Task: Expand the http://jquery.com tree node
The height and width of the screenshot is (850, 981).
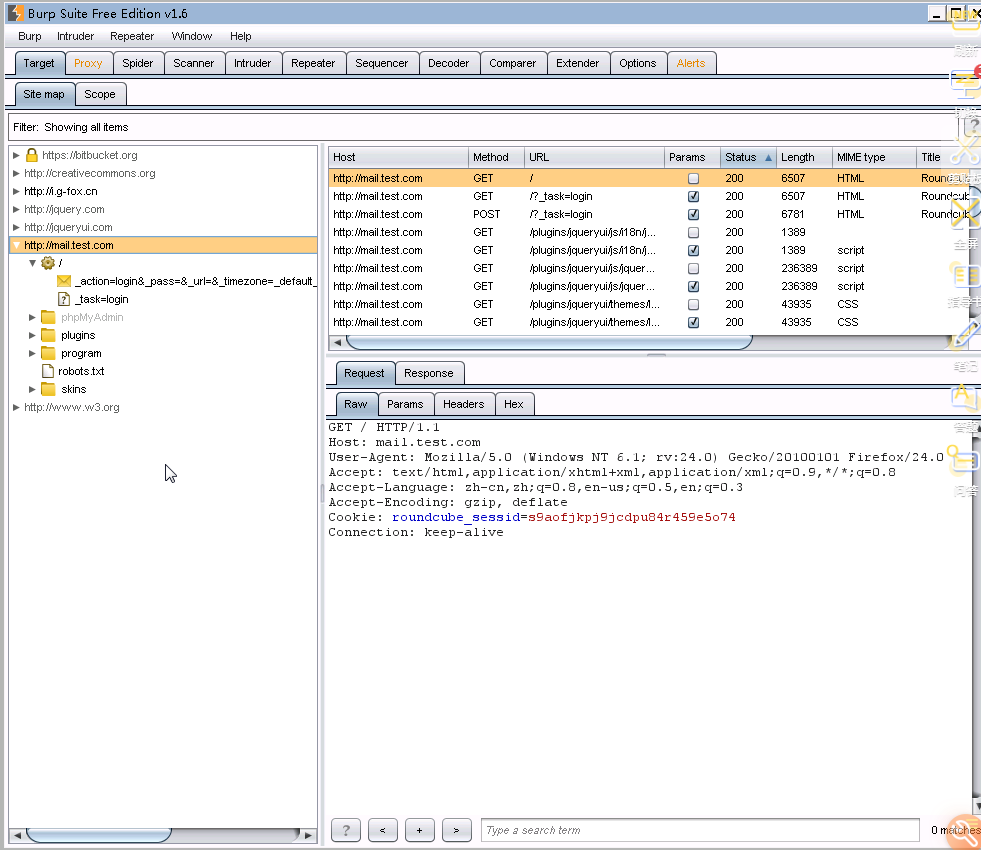Action: (16, 209)
